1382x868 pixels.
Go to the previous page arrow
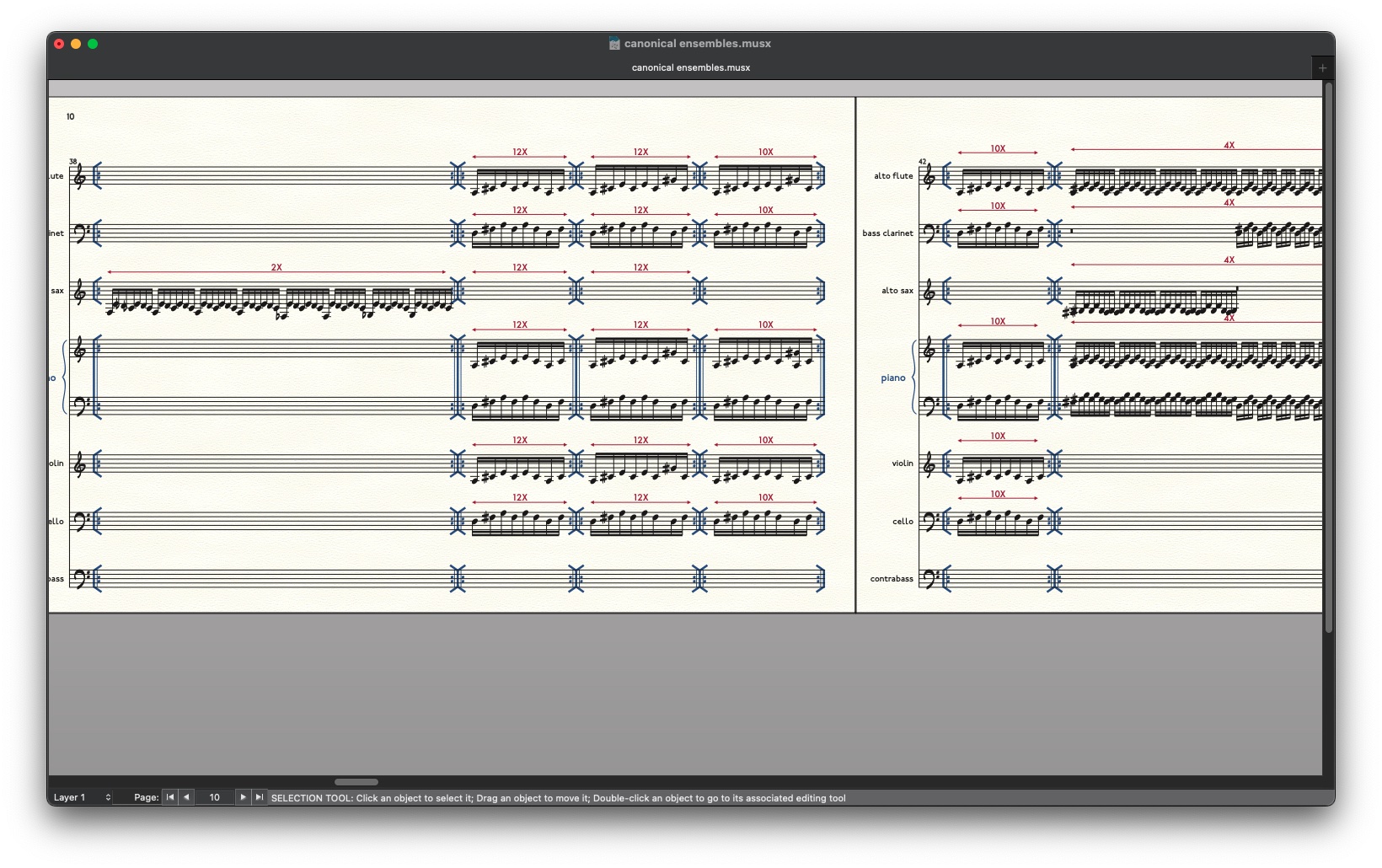(x=186, y=797)
